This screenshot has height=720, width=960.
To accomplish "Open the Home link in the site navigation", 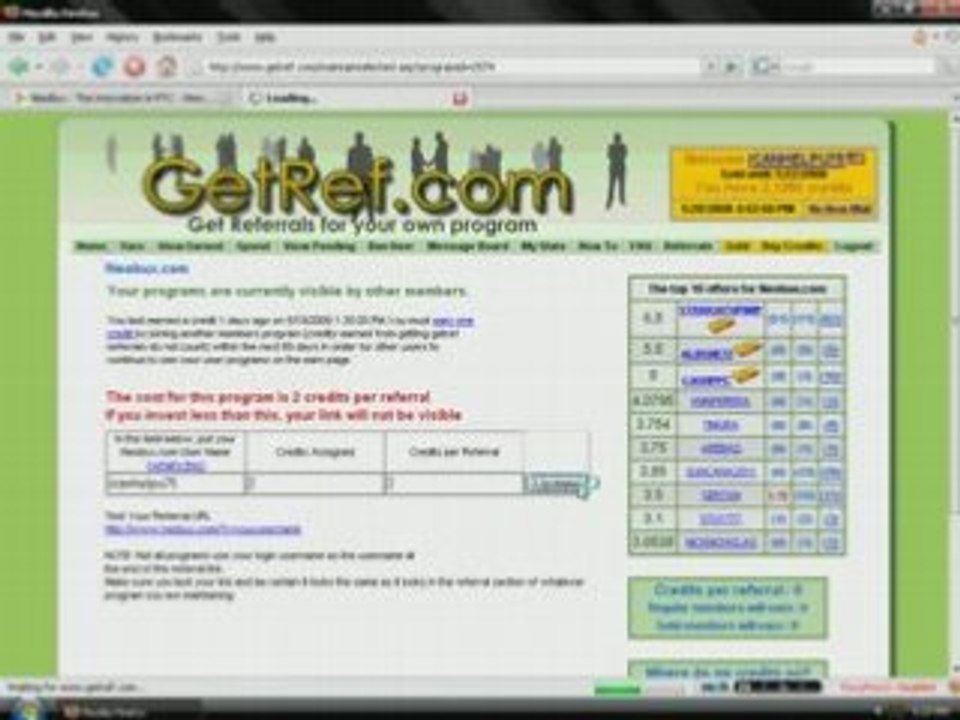I will pyautogui.click(x=91, y=246).
